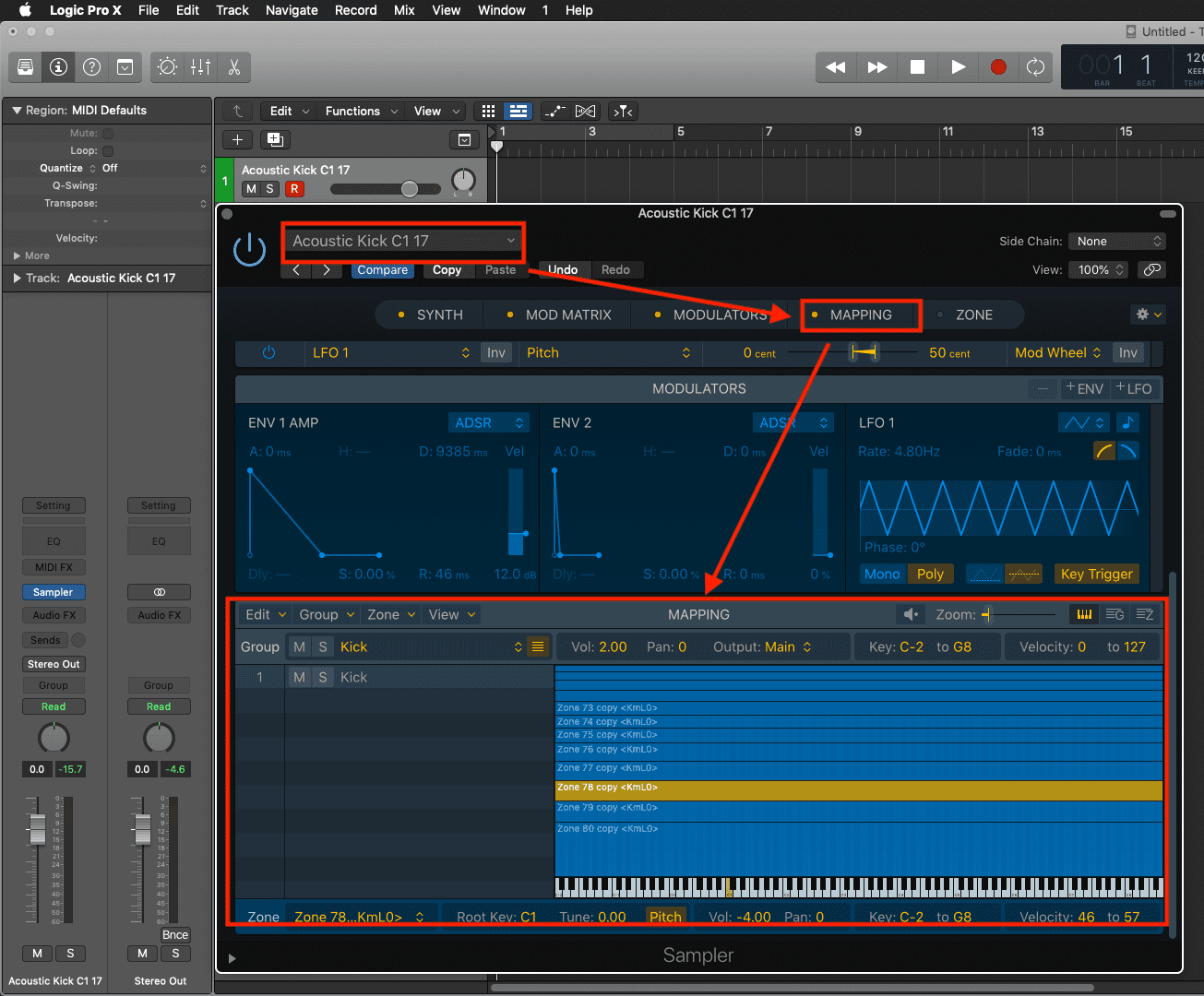This screenshot has height=996, width=1204.
Task: Open the Side Chain None dropdown
Action: click(x=1117, y=242)
